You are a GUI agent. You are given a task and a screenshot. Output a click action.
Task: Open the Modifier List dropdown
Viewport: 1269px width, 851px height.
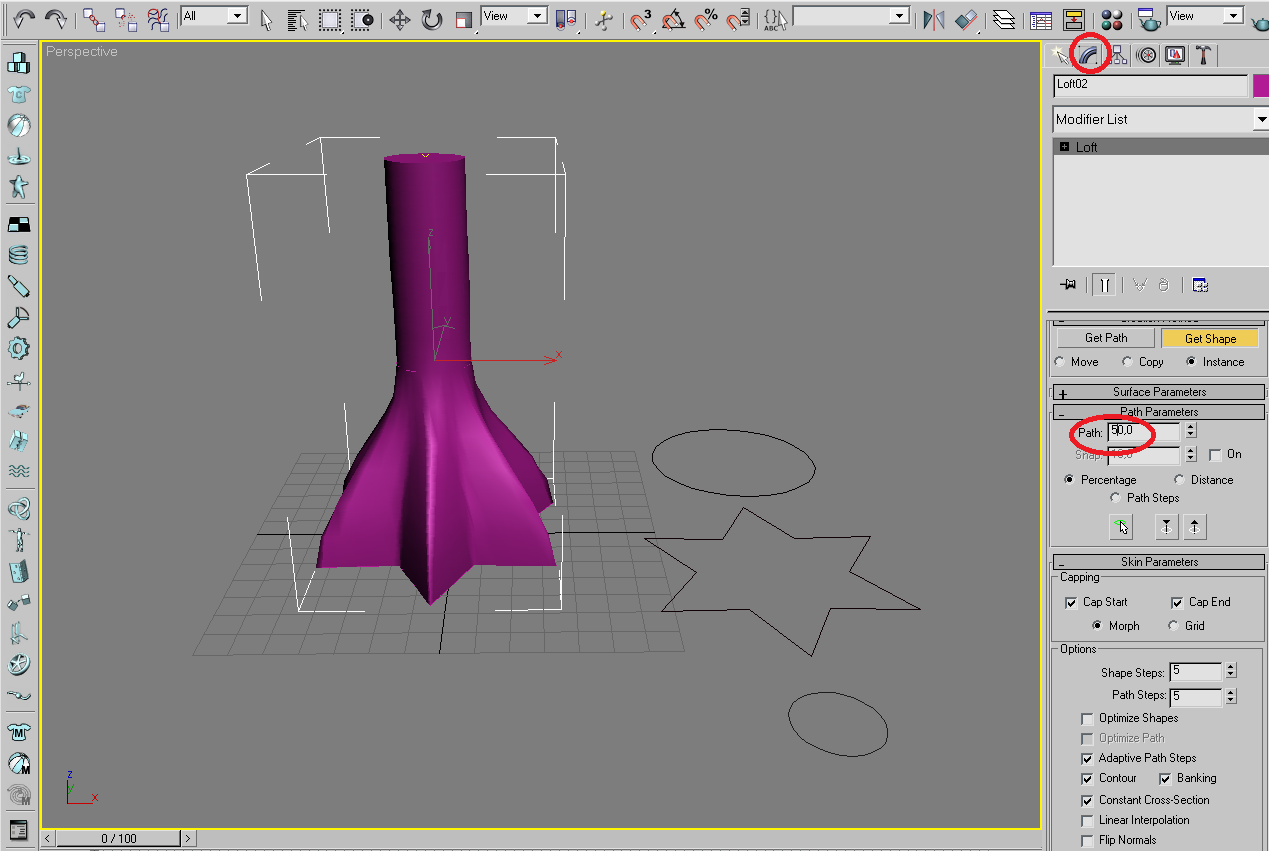(x=1161, y=119)
